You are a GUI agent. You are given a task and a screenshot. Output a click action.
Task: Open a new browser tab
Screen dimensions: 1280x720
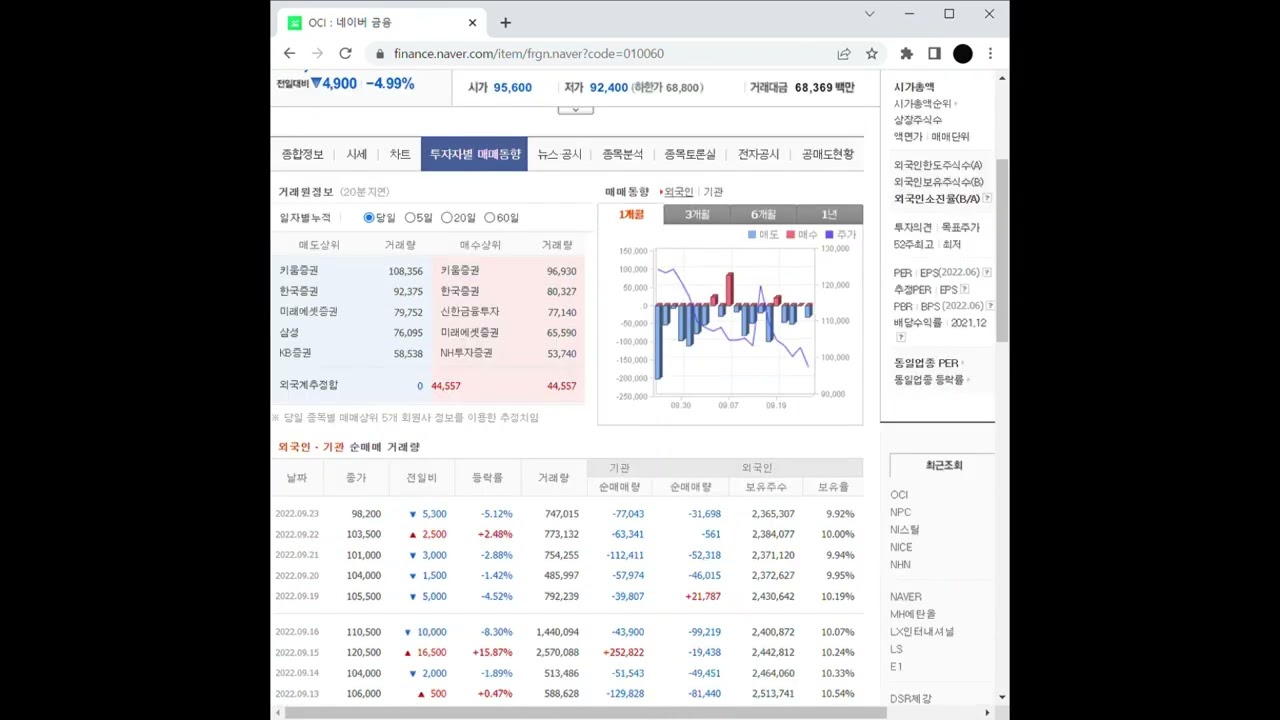(505, 22)
